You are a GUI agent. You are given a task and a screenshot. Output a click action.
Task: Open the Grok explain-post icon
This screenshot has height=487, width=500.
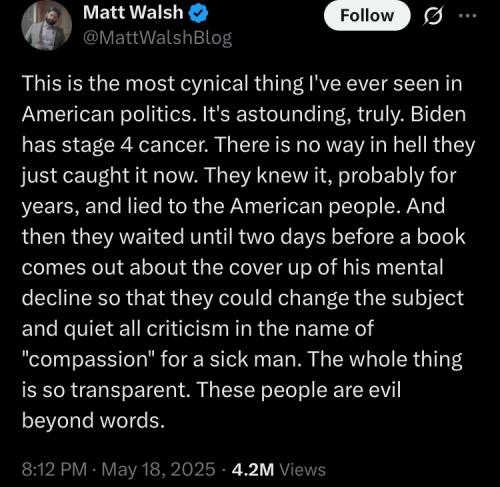coord(433,16)
